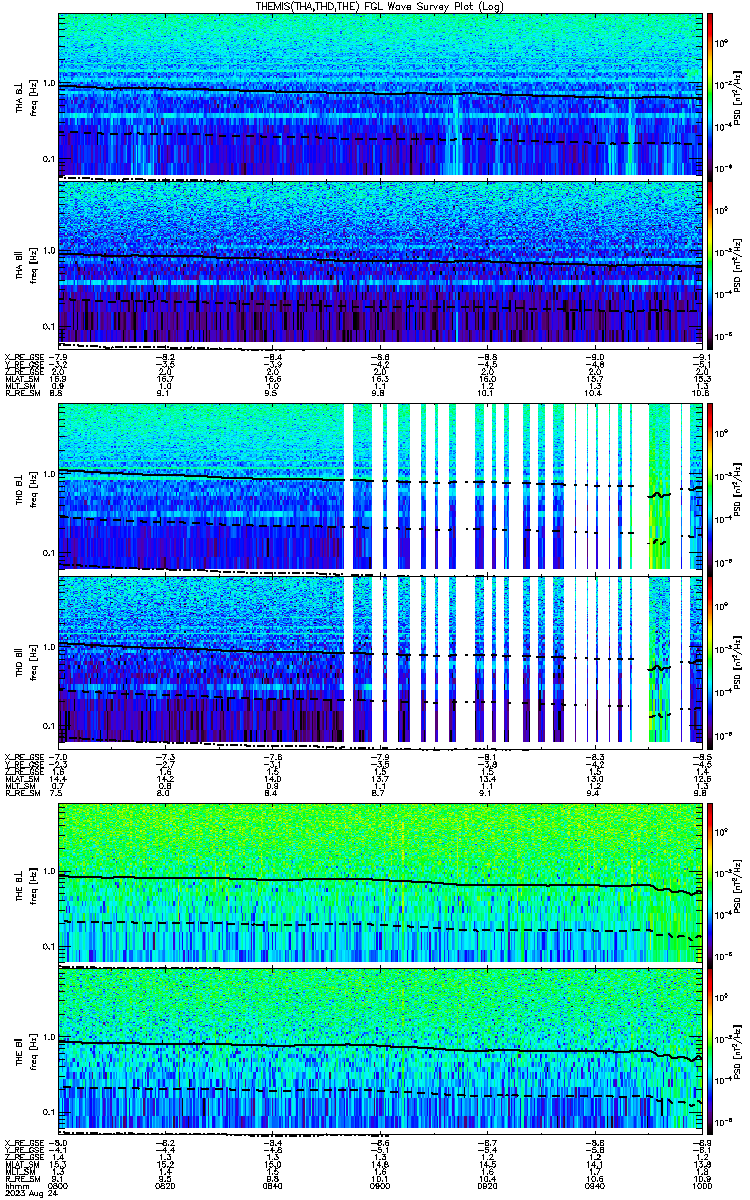This screenshot has height=1200, width=750.
Task: Click the MLT_SM row label under THE panels
Action: [x=18, y=1171]
